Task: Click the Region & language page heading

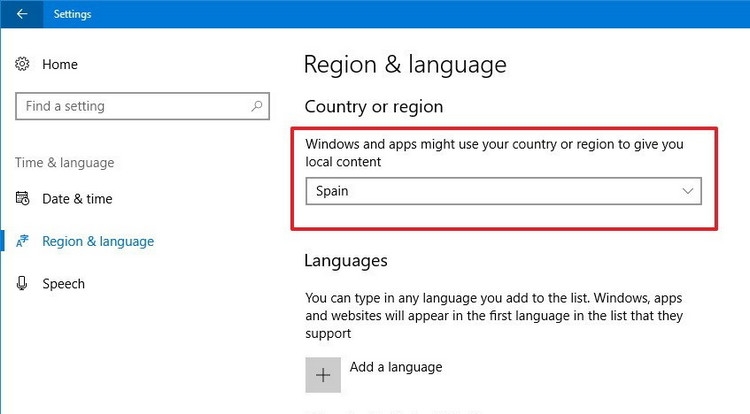Action: point(405,65)
